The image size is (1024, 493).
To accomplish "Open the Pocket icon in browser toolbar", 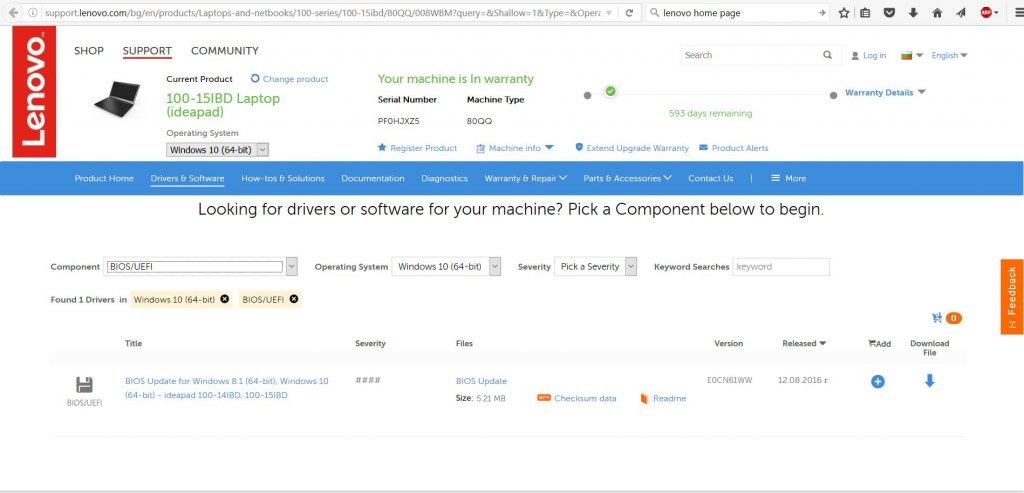I will pyautogui.click(x=889, y=12).
